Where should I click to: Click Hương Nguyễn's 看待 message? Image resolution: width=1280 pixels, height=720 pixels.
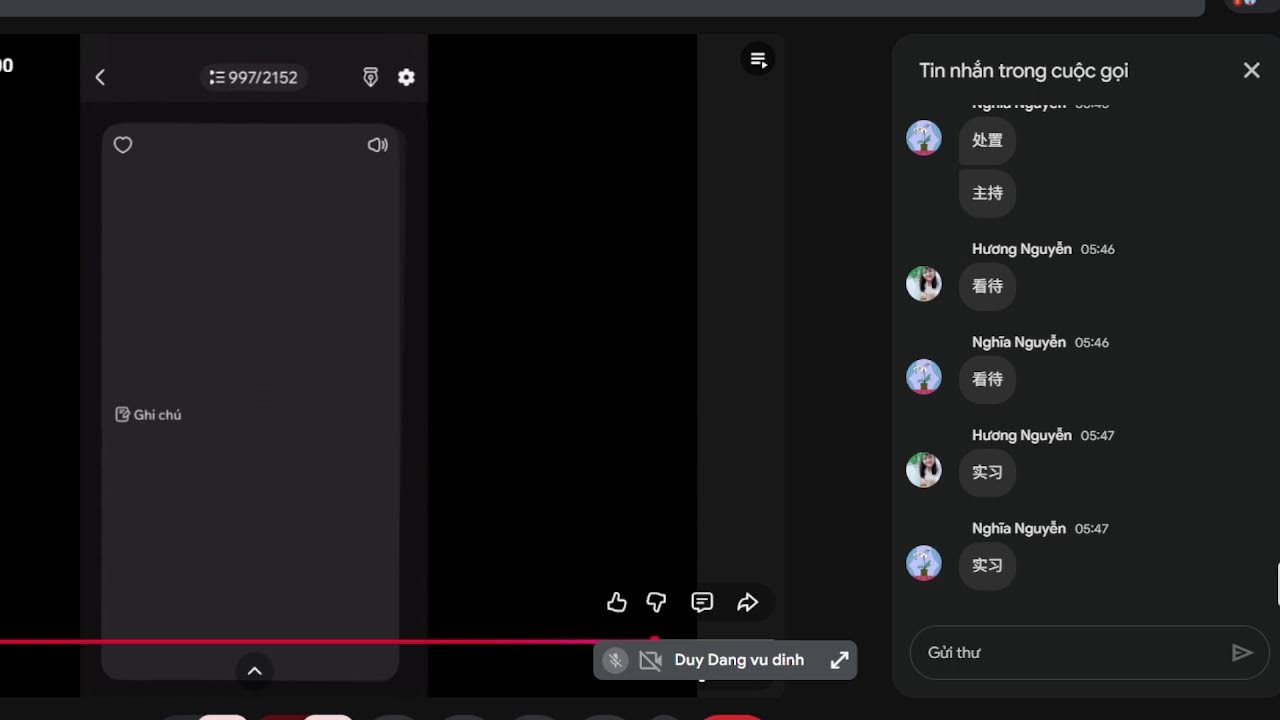(987, 286)
